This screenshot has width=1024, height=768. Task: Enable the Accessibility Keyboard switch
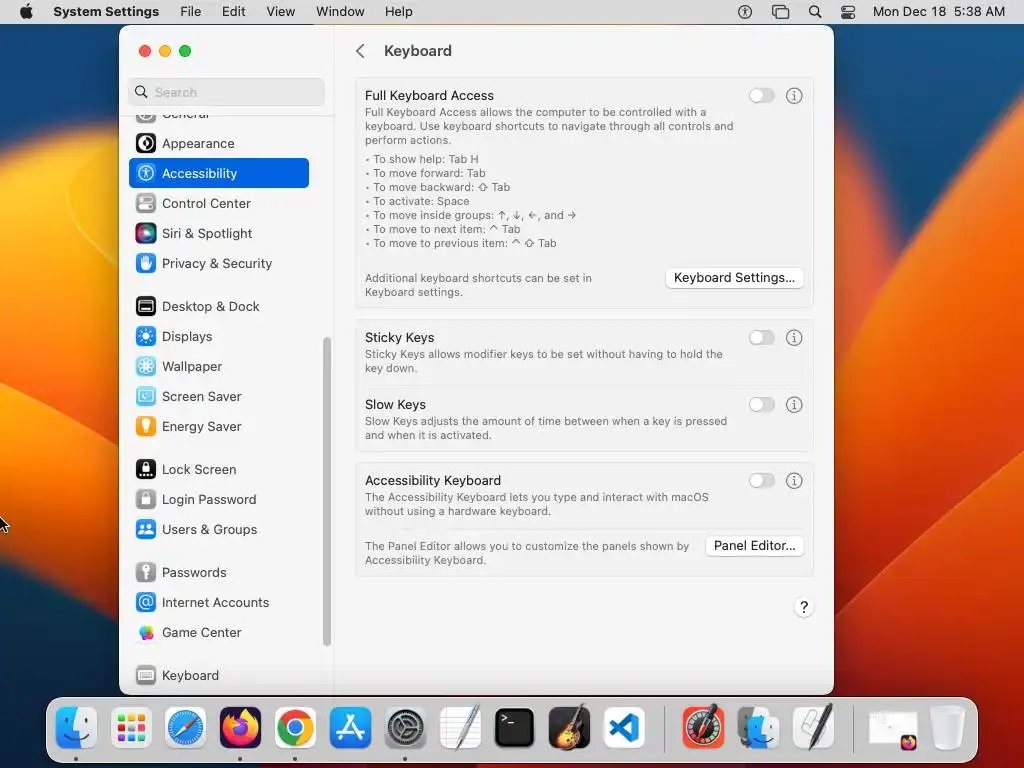point(761,481)
